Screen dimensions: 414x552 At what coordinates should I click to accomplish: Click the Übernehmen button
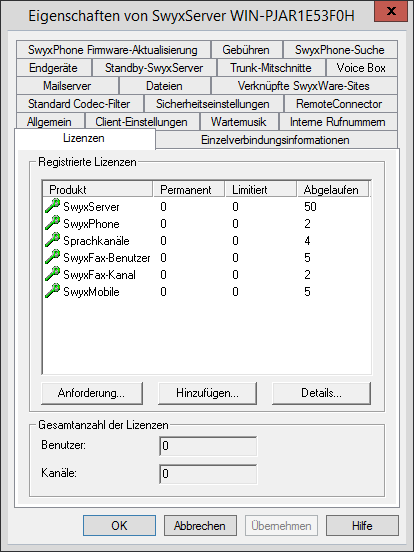click(281, 526)
